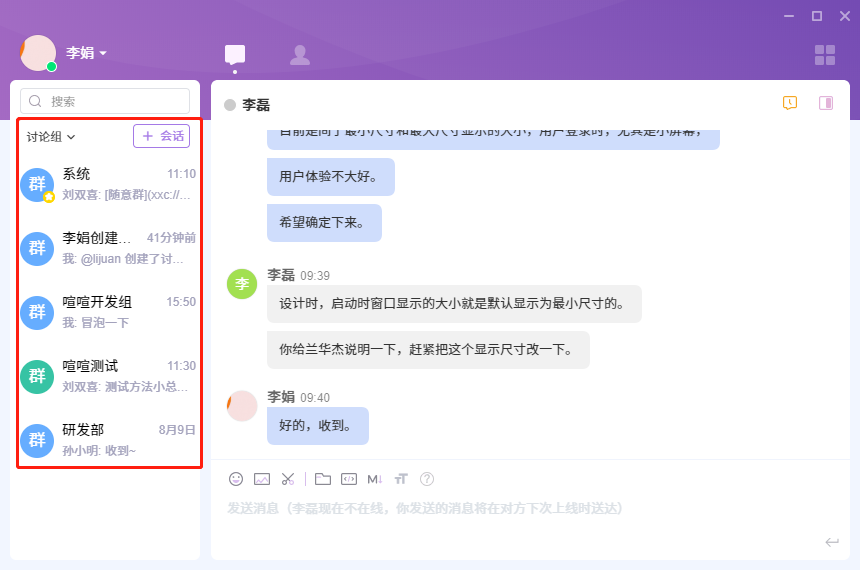Open chat history clock icon
This screenshot has width=860, height=570.
tap(790, 103)
